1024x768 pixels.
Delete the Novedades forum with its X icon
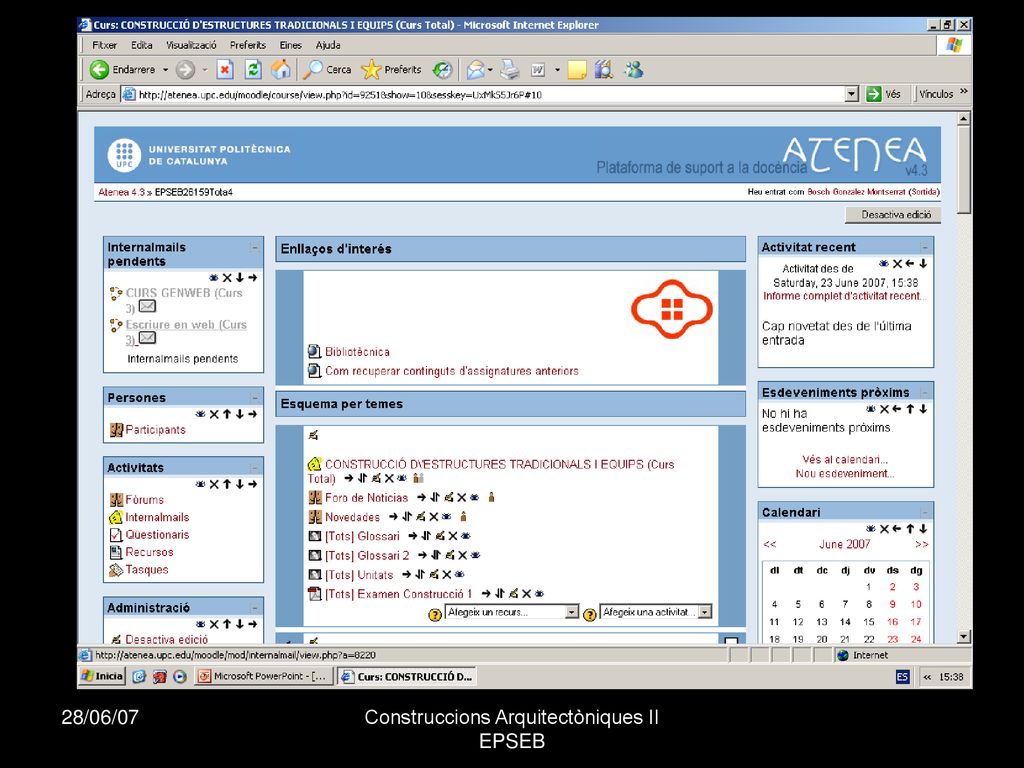pos(434,517)
